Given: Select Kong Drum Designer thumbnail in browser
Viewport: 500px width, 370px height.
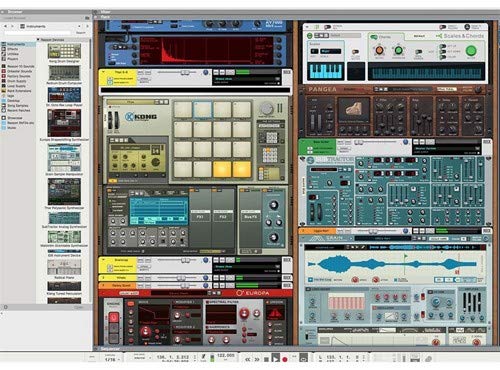Looking at the screenshot, I should pyautogui.click(x=64, y=51).
